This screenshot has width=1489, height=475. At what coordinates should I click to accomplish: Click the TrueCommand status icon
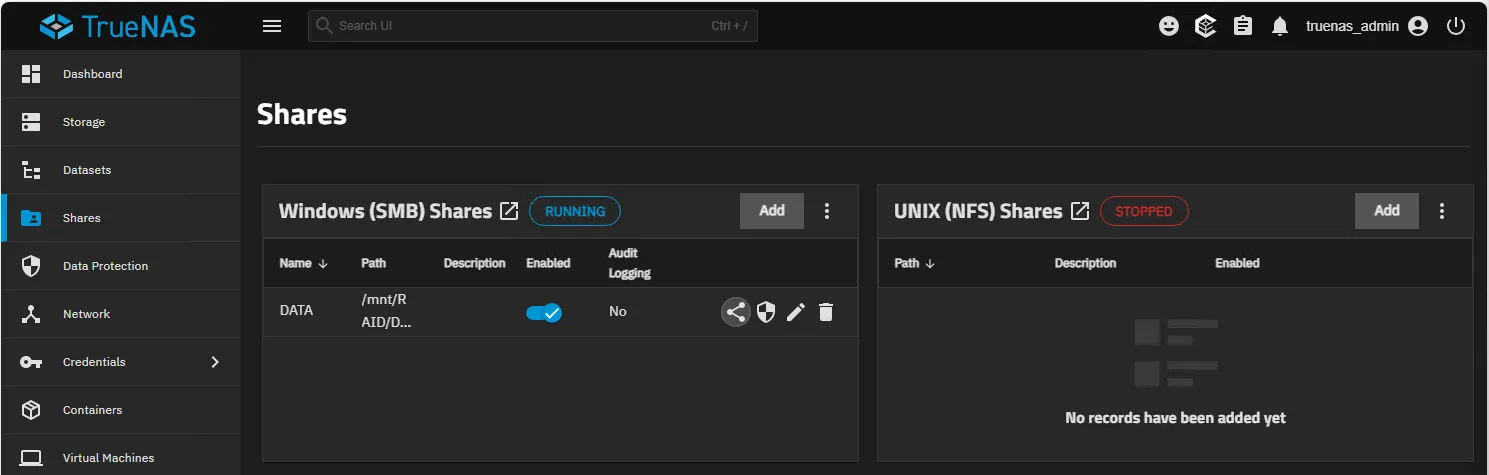click(1205, 26)
